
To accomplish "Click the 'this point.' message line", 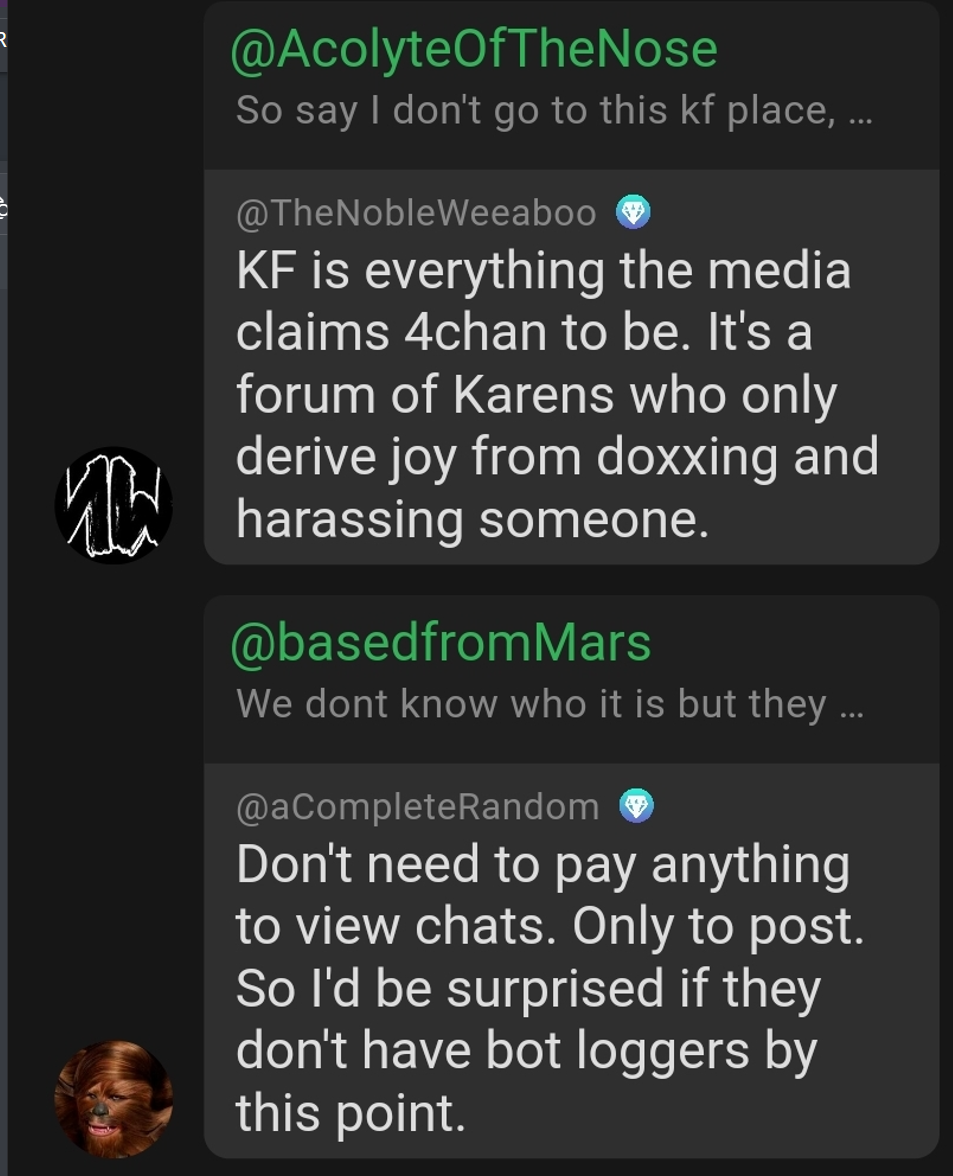I will coord(351,1112).
